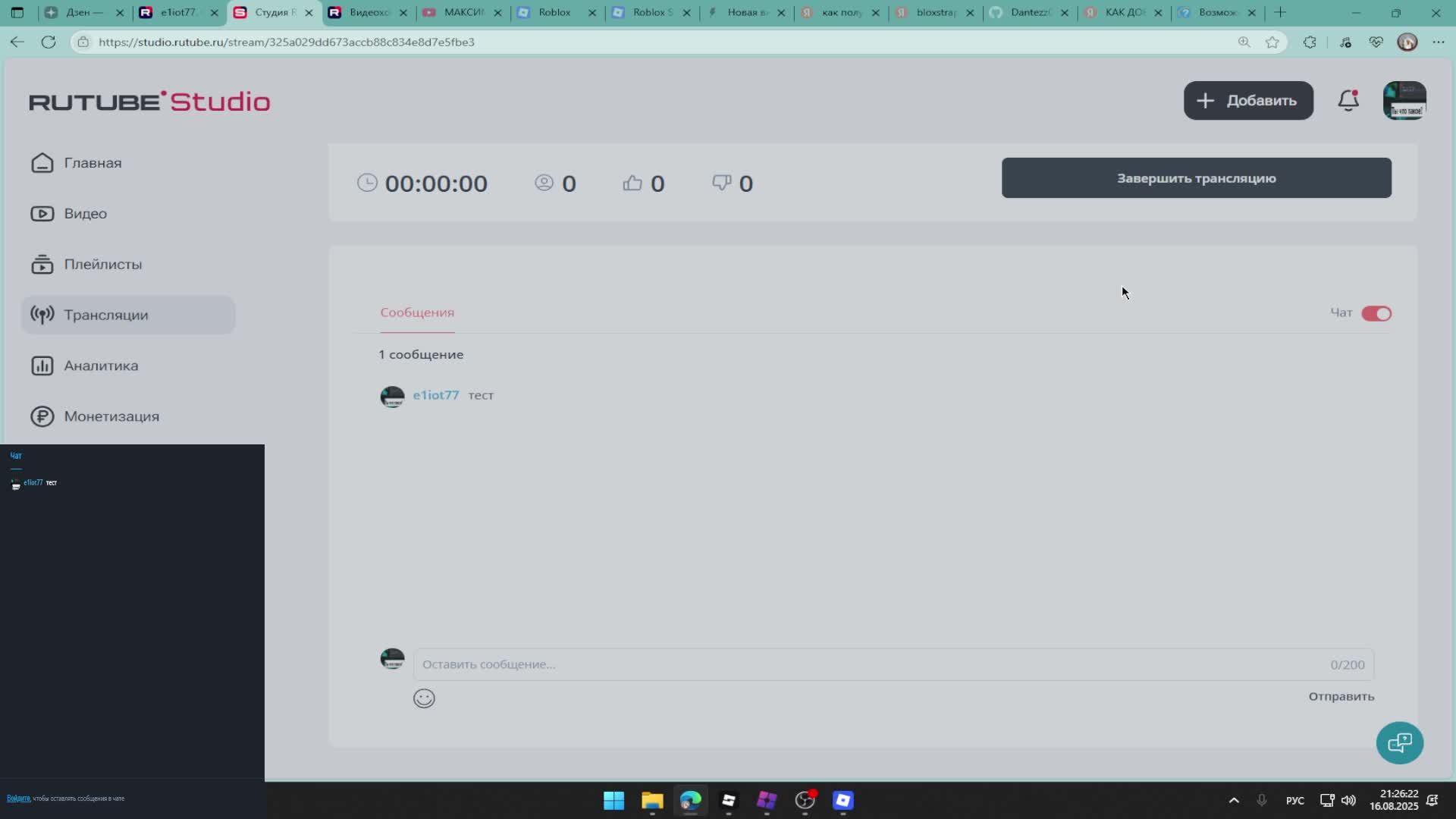Open the Аналитика section in sidebar

pos(101,366)
